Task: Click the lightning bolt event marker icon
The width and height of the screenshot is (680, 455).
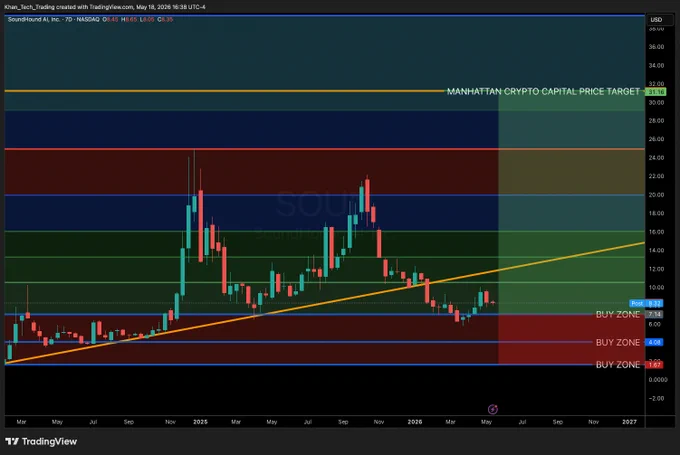Action: coord(493,409)
